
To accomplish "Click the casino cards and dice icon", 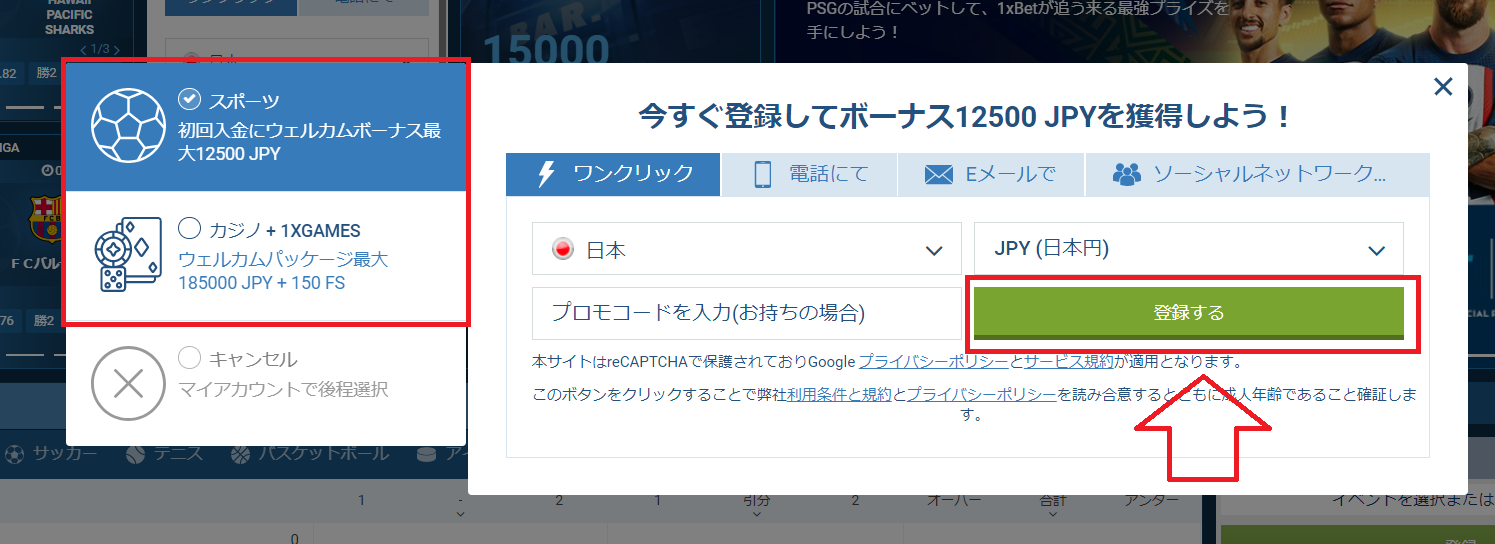I will [x=127, y=255].
